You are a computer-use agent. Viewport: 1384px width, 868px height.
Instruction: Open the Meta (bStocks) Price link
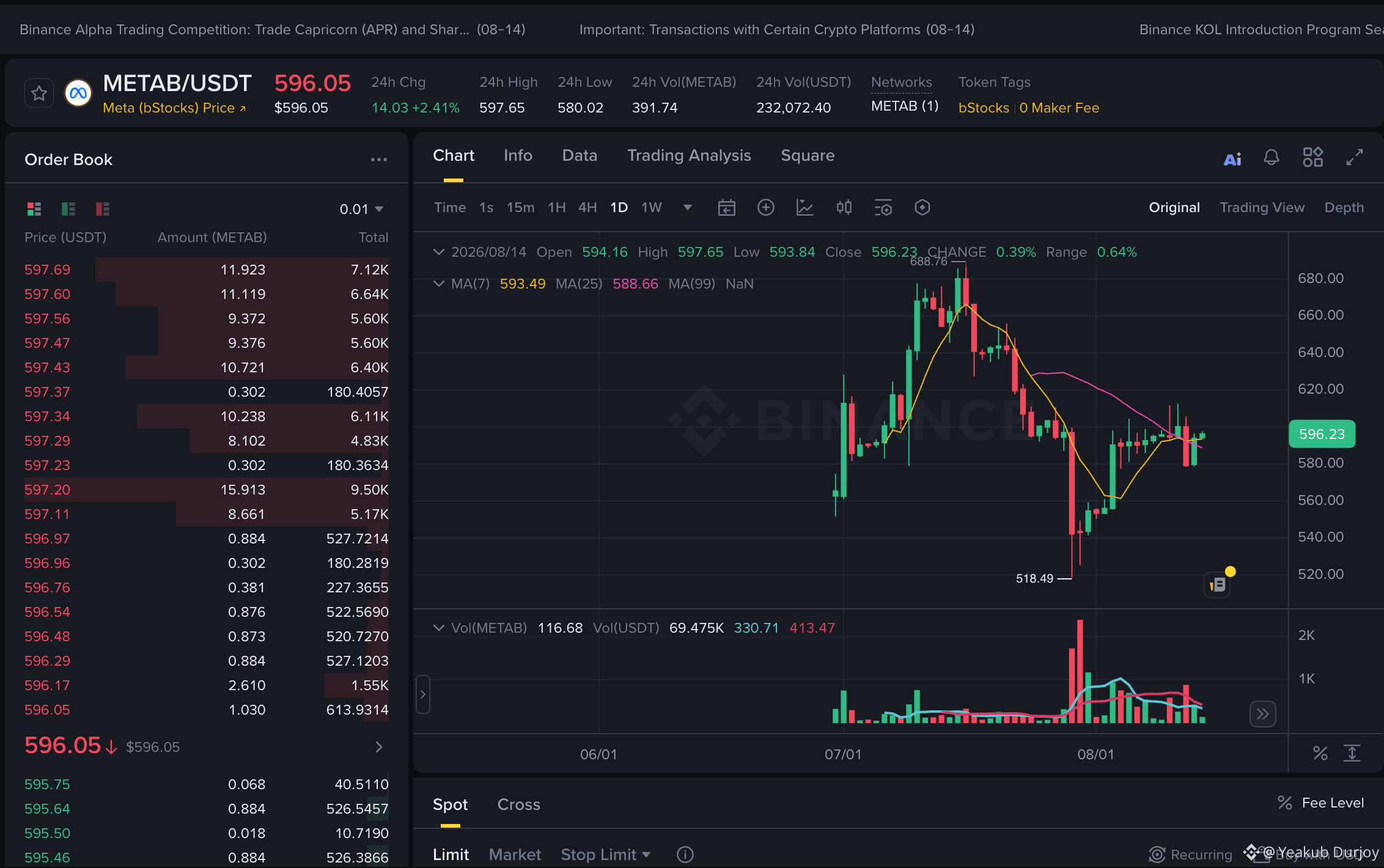pyautogui.click(x=174, y=108)
